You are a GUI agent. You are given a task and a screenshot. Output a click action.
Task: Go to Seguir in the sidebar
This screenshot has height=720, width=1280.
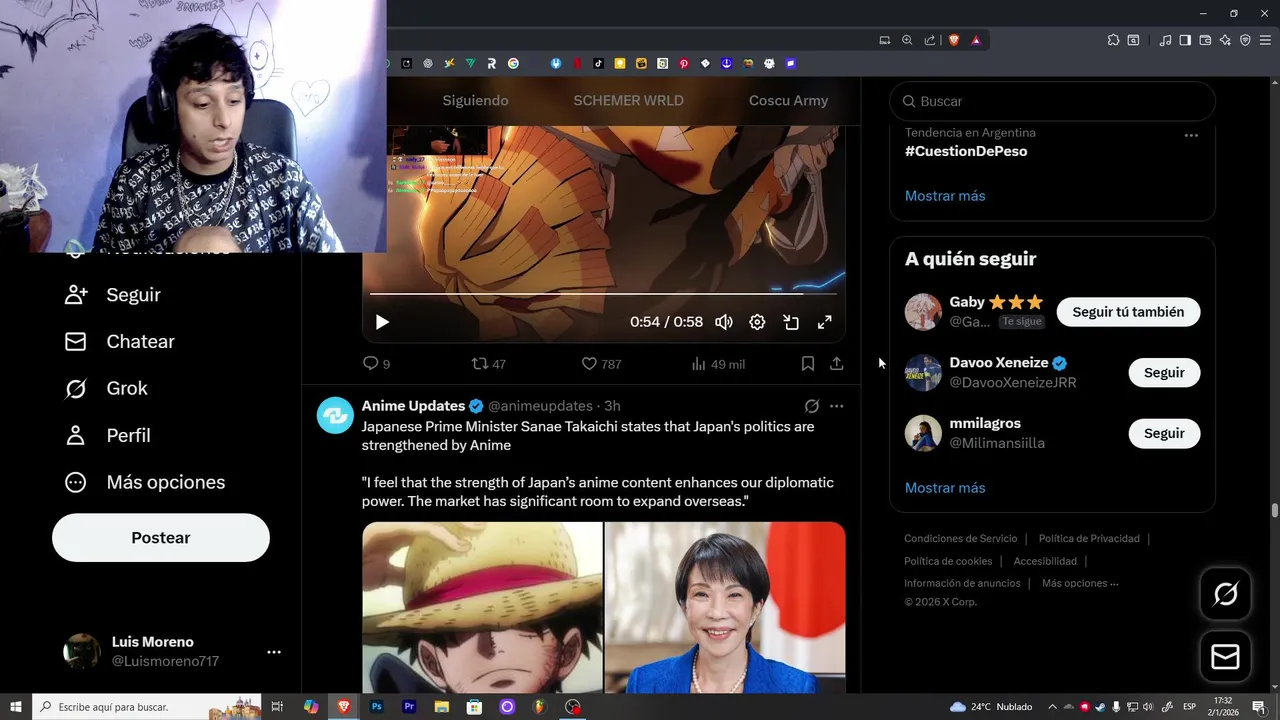tap(113, 295)
